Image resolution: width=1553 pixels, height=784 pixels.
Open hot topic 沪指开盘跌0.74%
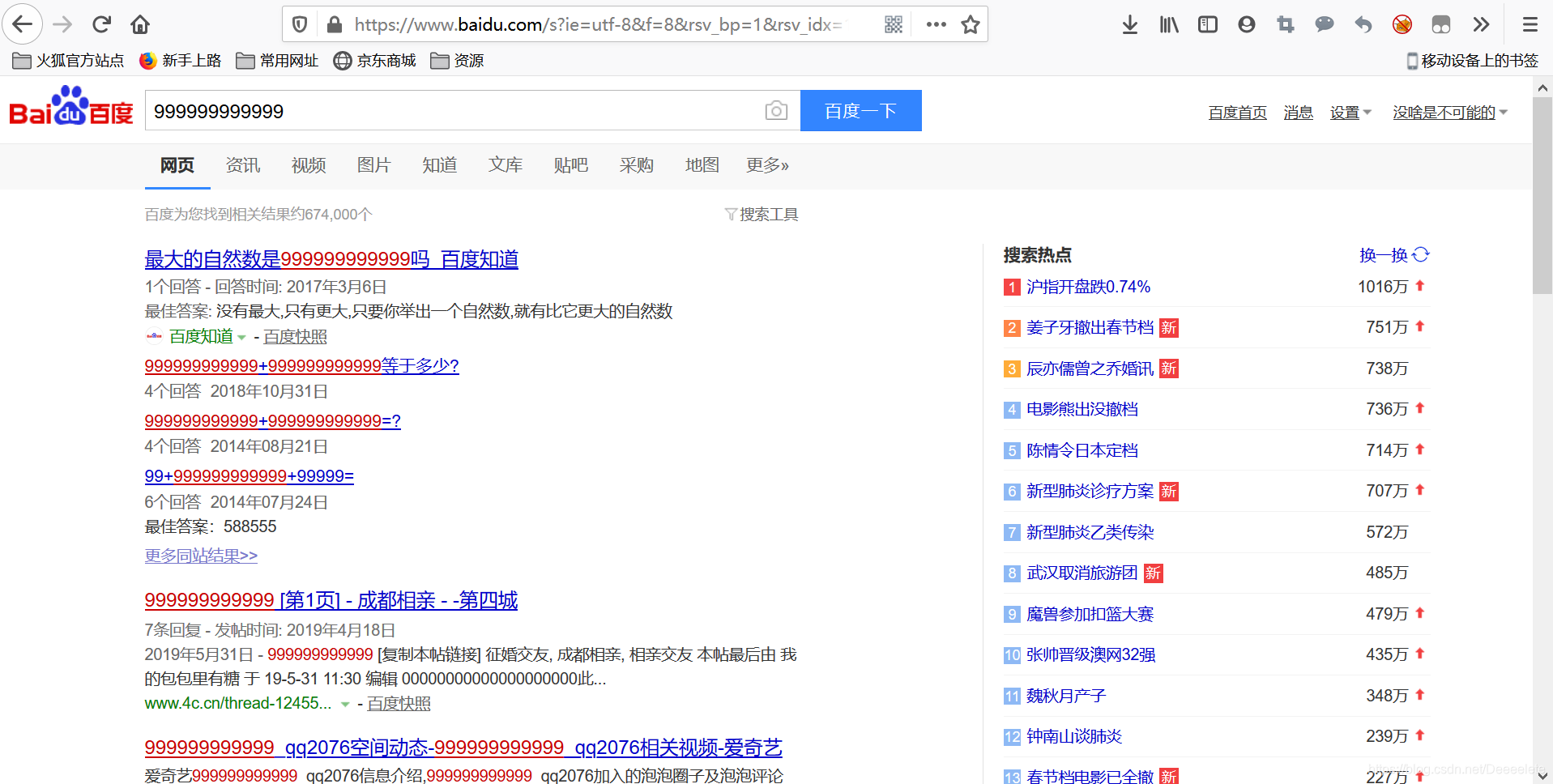pyautogui.click(x=1088, y=287)
